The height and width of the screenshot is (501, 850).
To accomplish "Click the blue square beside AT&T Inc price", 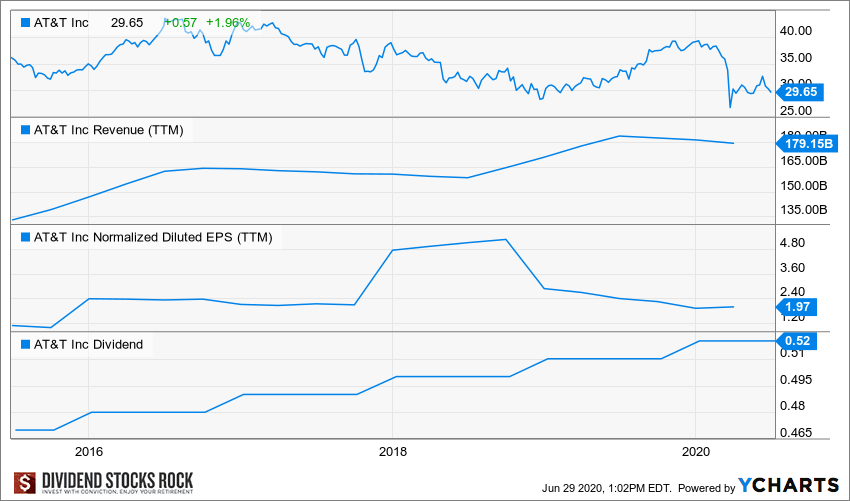I will (x=24, y=22).
